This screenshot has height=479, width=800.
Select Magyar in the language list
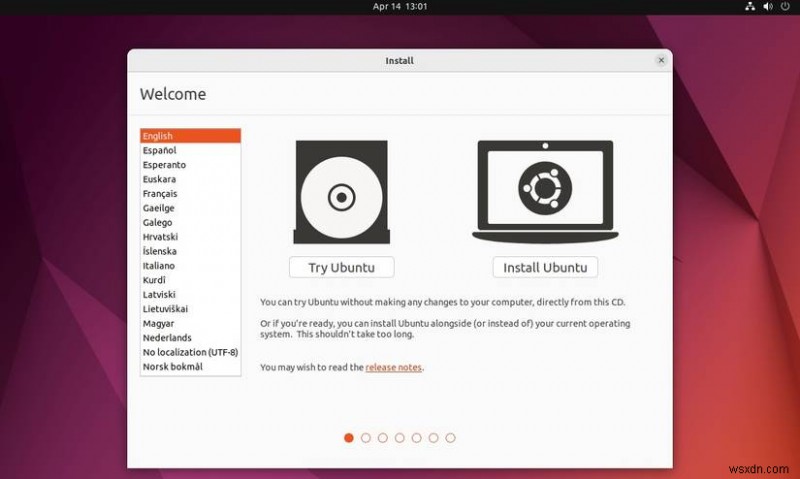click(190, 323)
